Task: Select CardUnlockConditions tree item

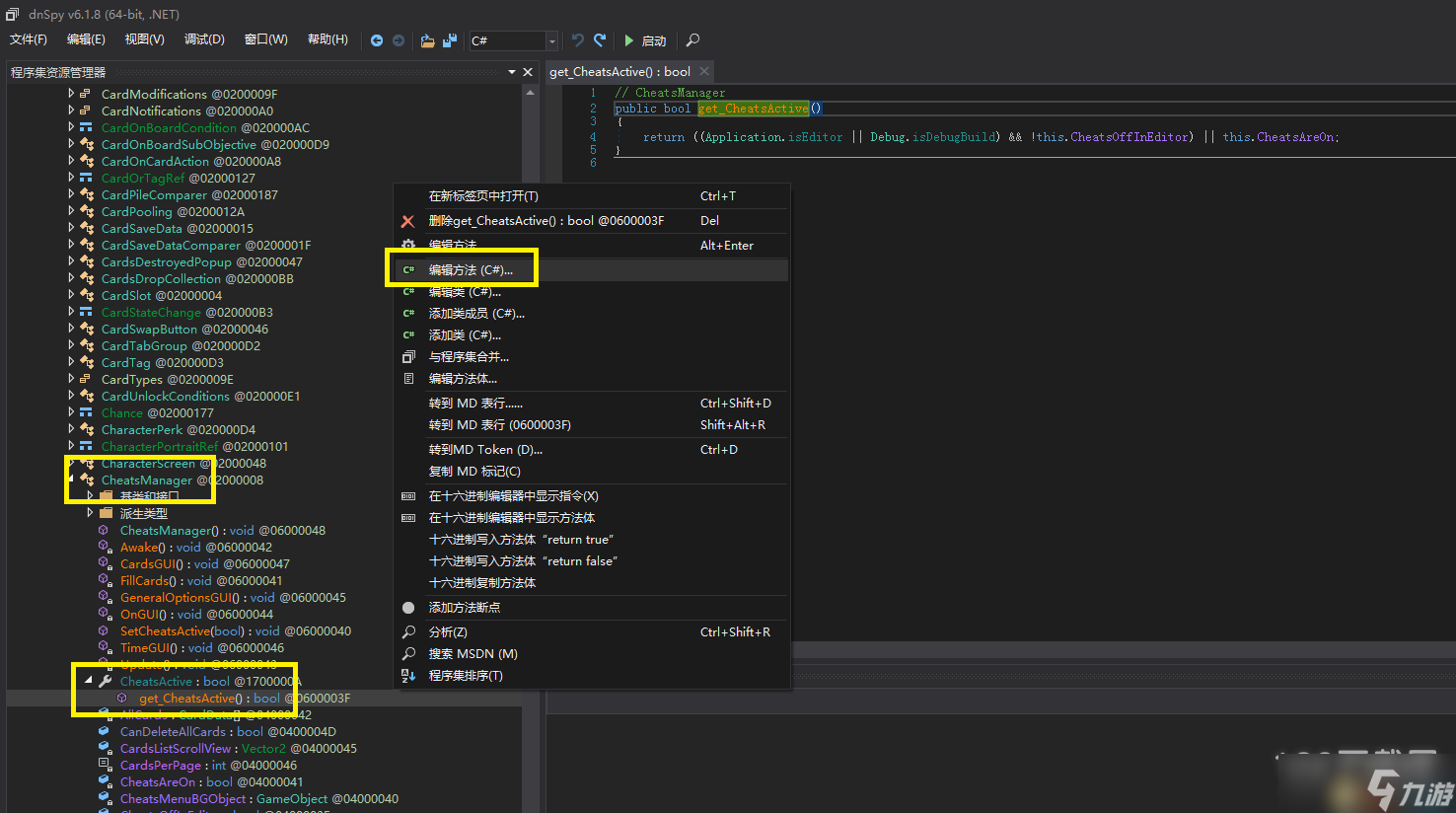Action: pyautogui.click(x=200, y=396)
